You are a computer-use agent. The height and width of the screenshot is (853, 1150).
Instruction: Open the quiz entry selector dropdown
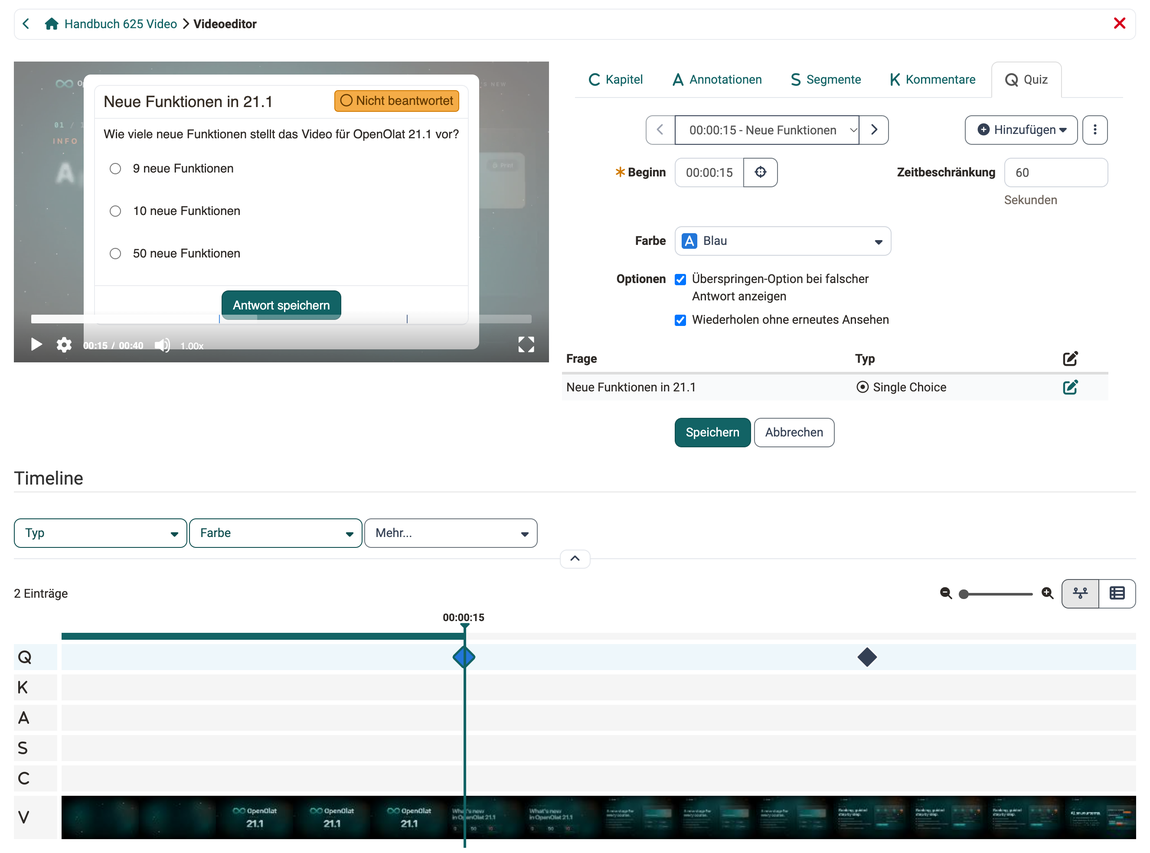point(767,130)
